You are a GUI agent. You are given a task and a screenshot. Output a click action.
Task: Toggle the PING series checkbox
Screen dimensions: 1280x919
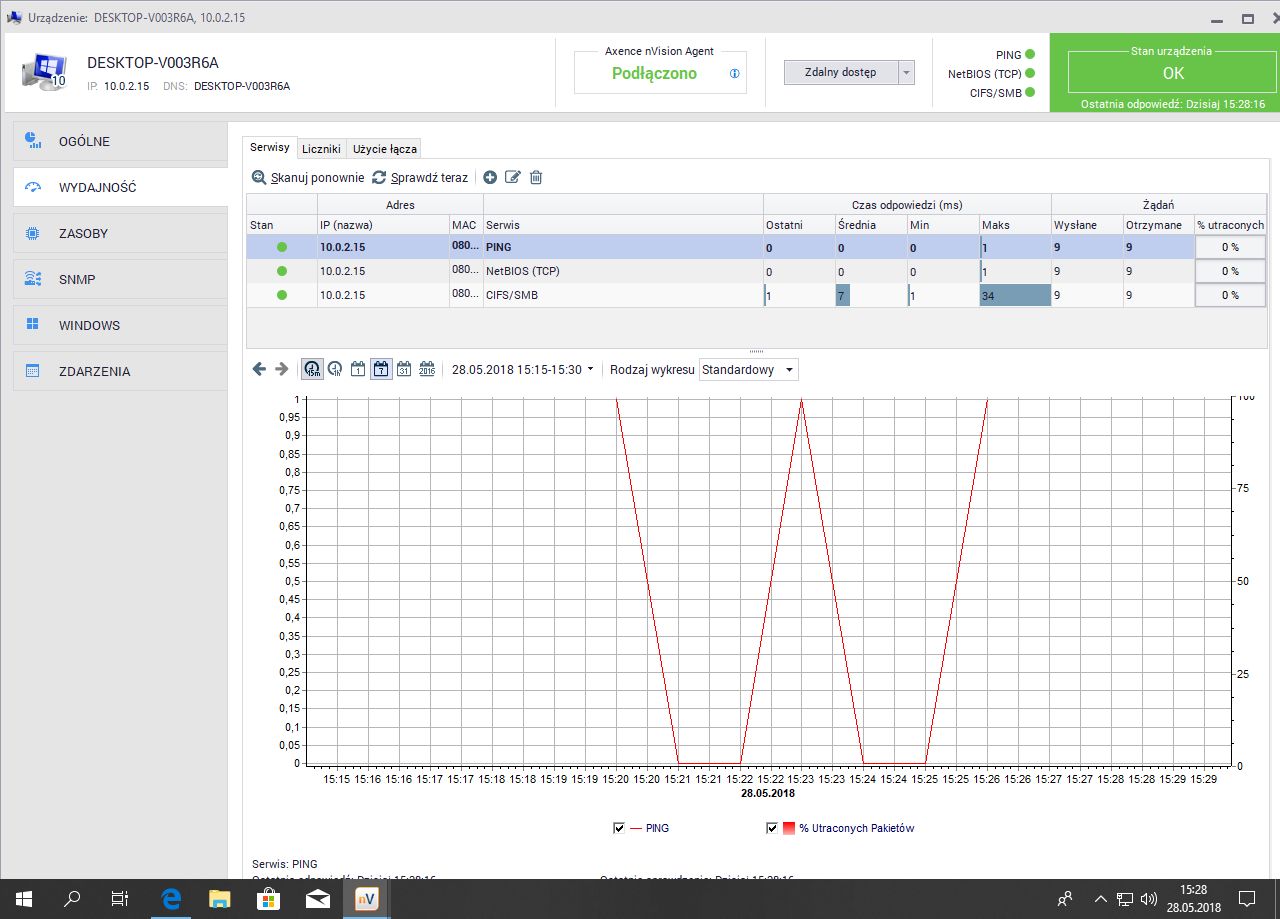point(619,828)
